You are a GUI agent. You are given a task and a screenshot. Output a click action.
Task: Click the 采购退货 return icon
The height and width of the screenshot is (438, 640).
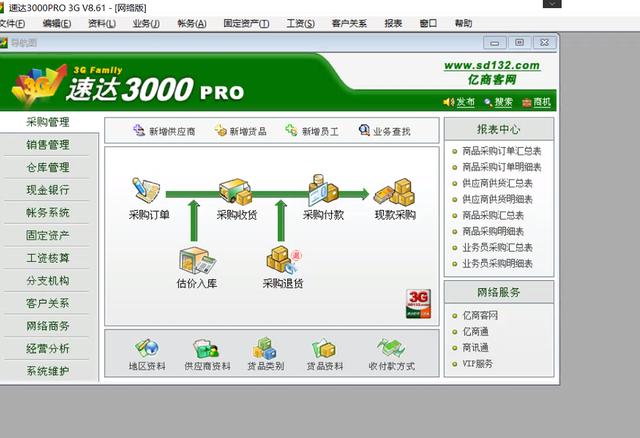(x=283, y=261)
